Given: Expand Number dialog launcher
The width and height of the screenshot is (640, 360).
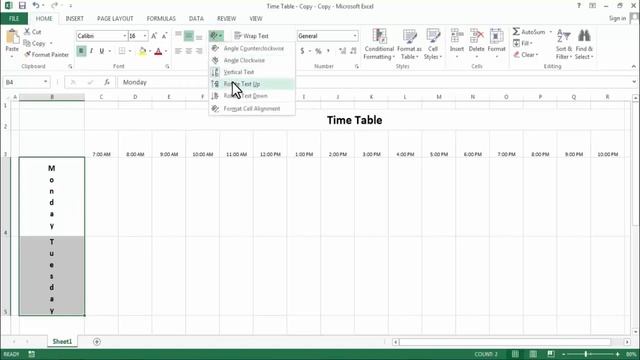Looking at the screenshot, I should coord(357,66).
